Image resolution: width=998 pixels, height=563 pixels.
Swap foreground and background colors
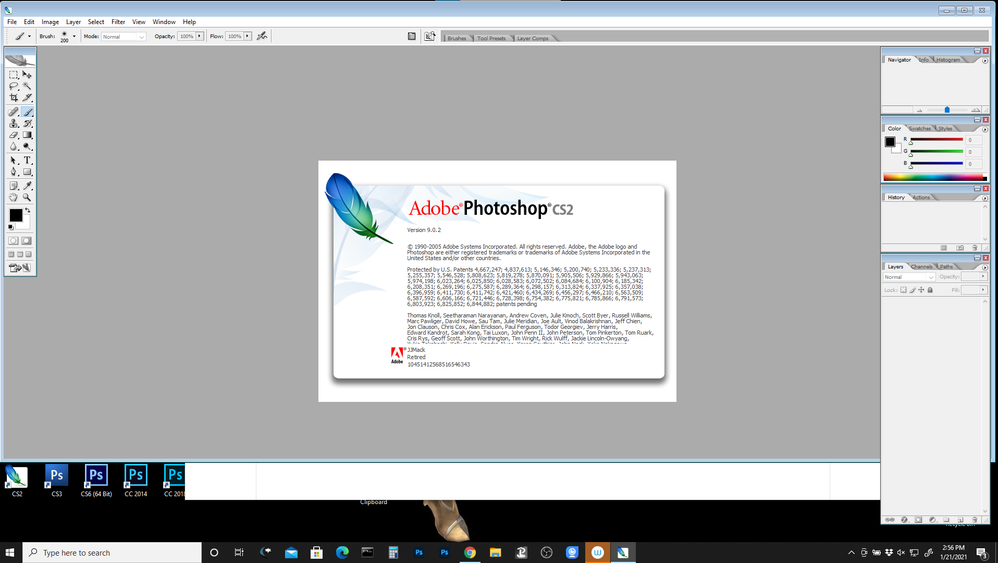(27, 211)
